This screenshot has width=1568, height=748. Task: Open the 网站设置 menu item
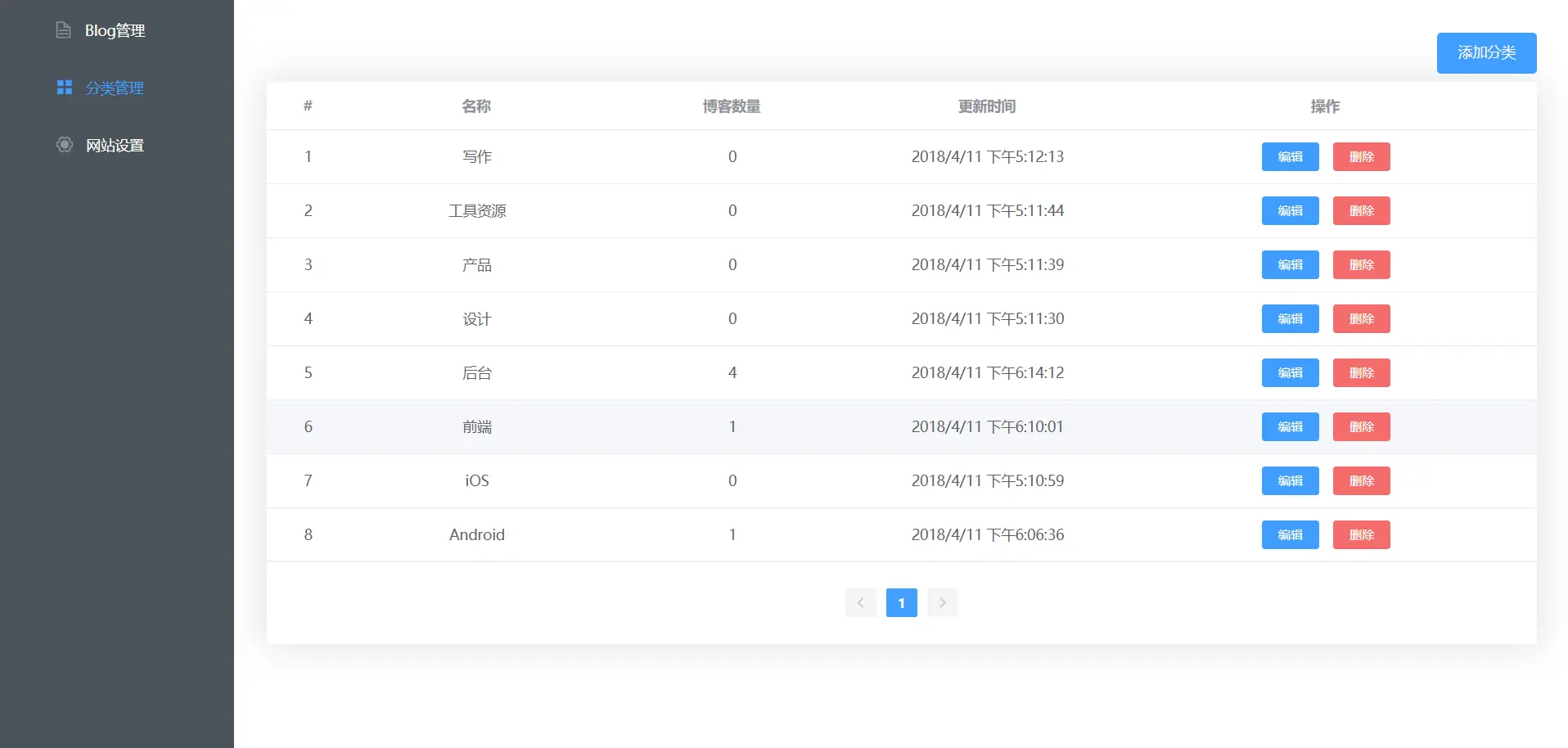(x=117, y=145)
